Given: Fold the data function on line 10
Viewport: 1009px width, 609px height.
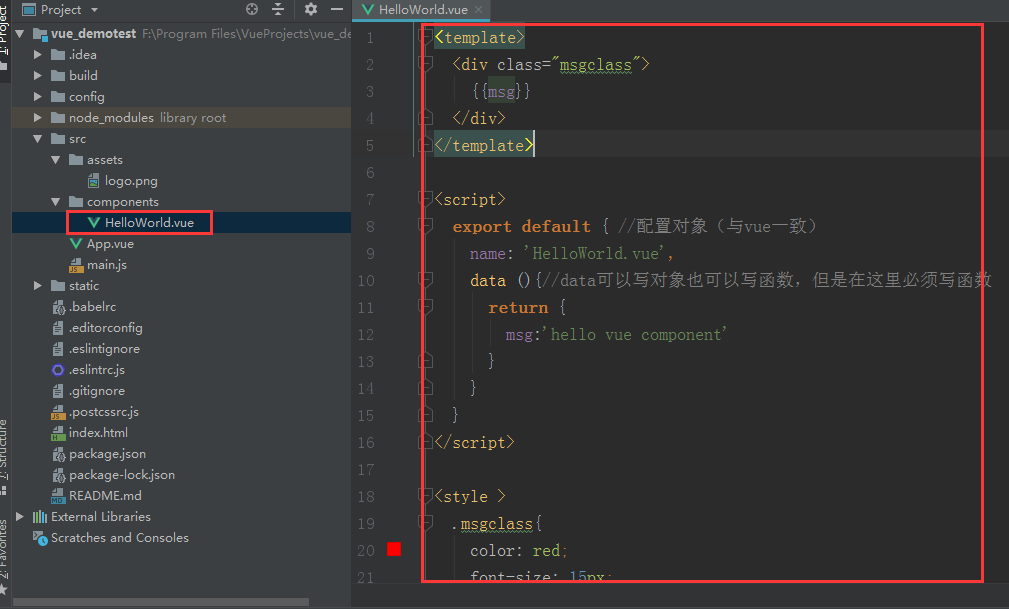Looking at the screenshot, I should pos(425,280).
